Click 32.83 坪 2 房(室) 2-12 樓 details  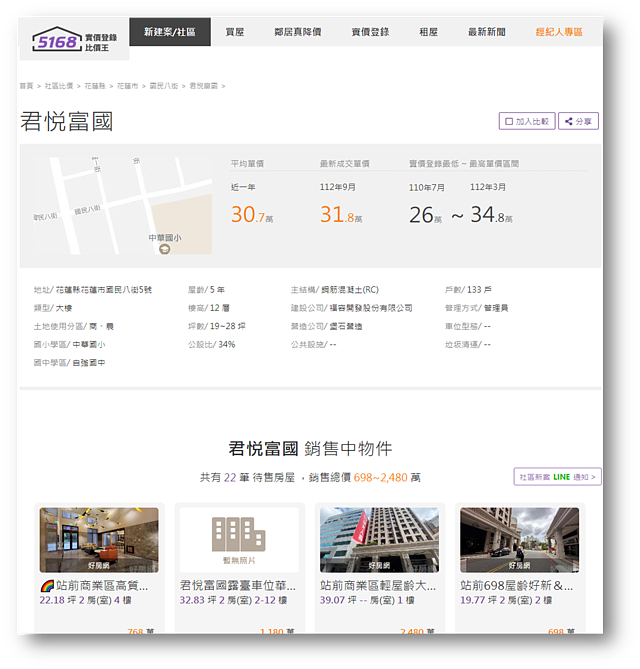point(233,600)
